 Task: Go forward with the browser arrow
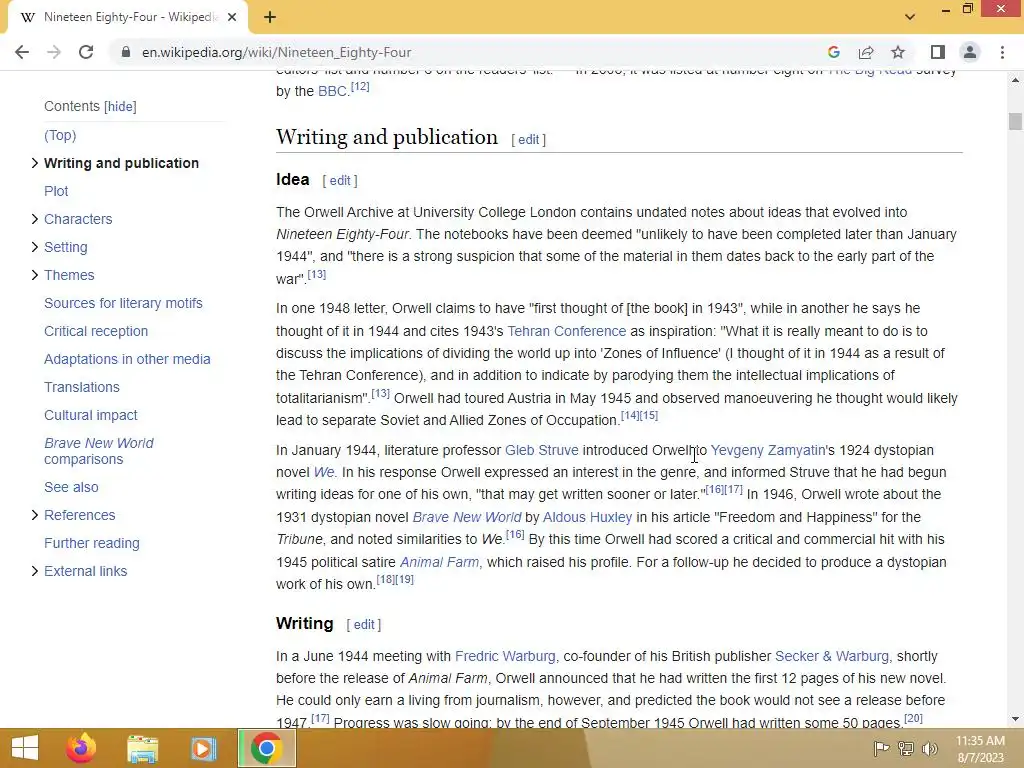click(54, 52)
